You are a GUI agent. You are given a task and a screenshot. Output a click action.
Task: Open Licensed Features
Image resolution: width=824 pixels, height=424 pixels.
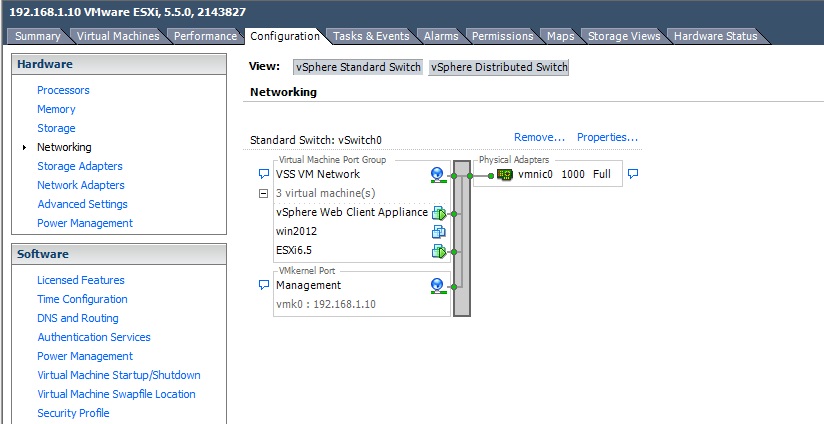pos(80,280)
